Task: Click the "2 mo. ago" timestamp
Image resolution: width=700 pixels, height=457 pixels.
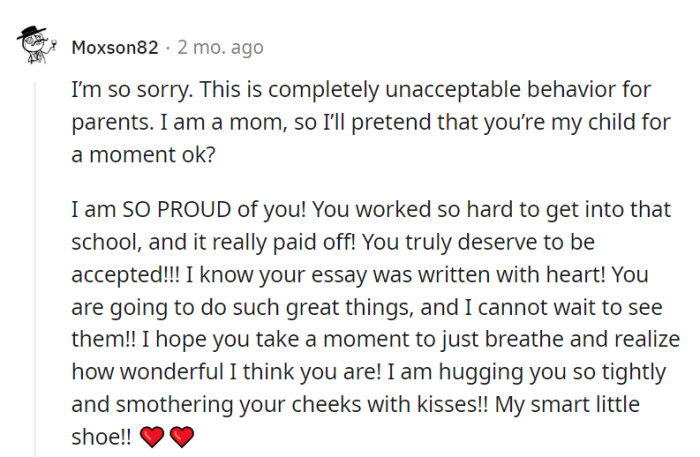Action: (x=220, y=47)
